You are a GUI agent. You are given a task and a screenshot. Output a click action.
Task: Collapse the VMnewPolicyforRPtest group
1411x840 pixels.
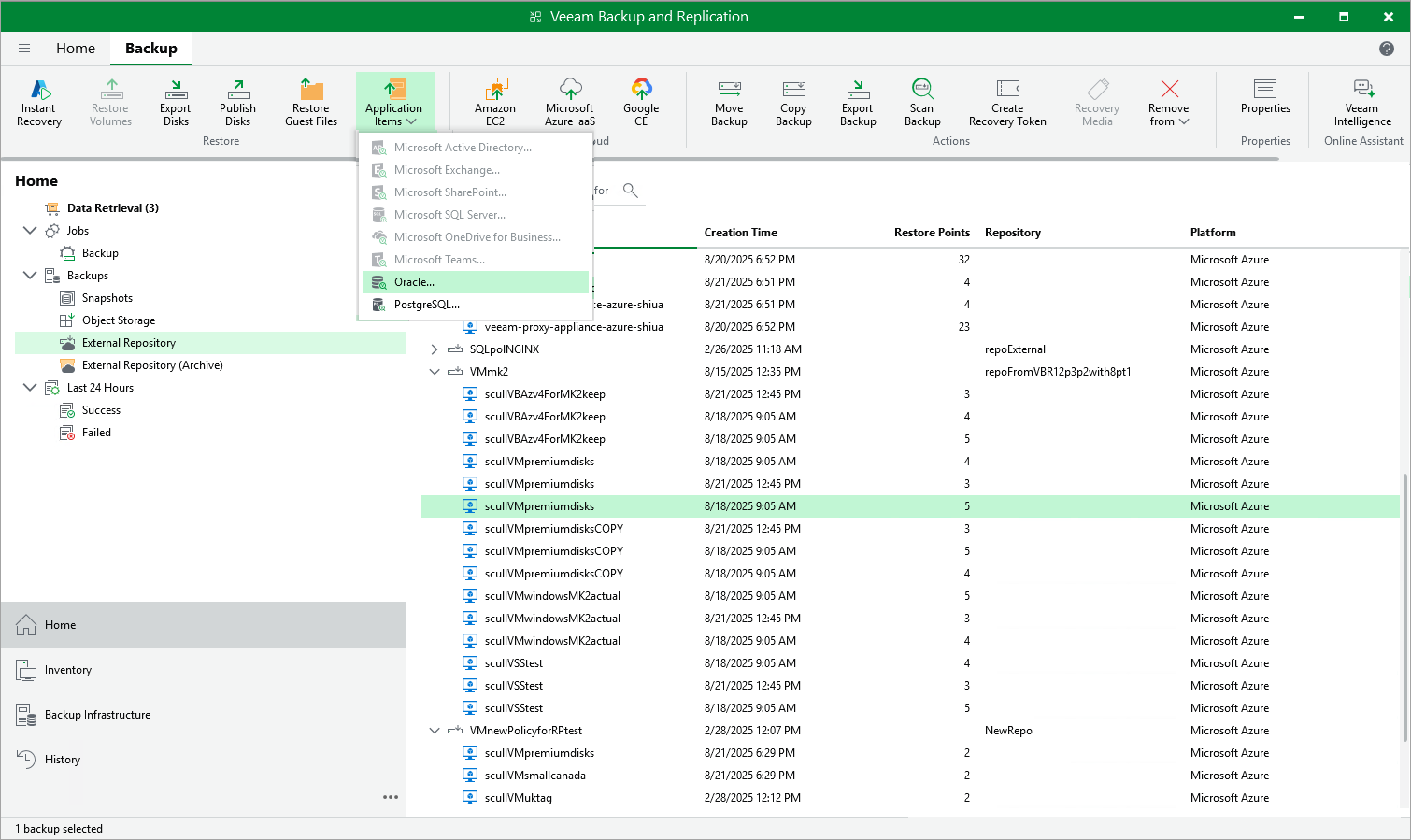coord(434,731)
